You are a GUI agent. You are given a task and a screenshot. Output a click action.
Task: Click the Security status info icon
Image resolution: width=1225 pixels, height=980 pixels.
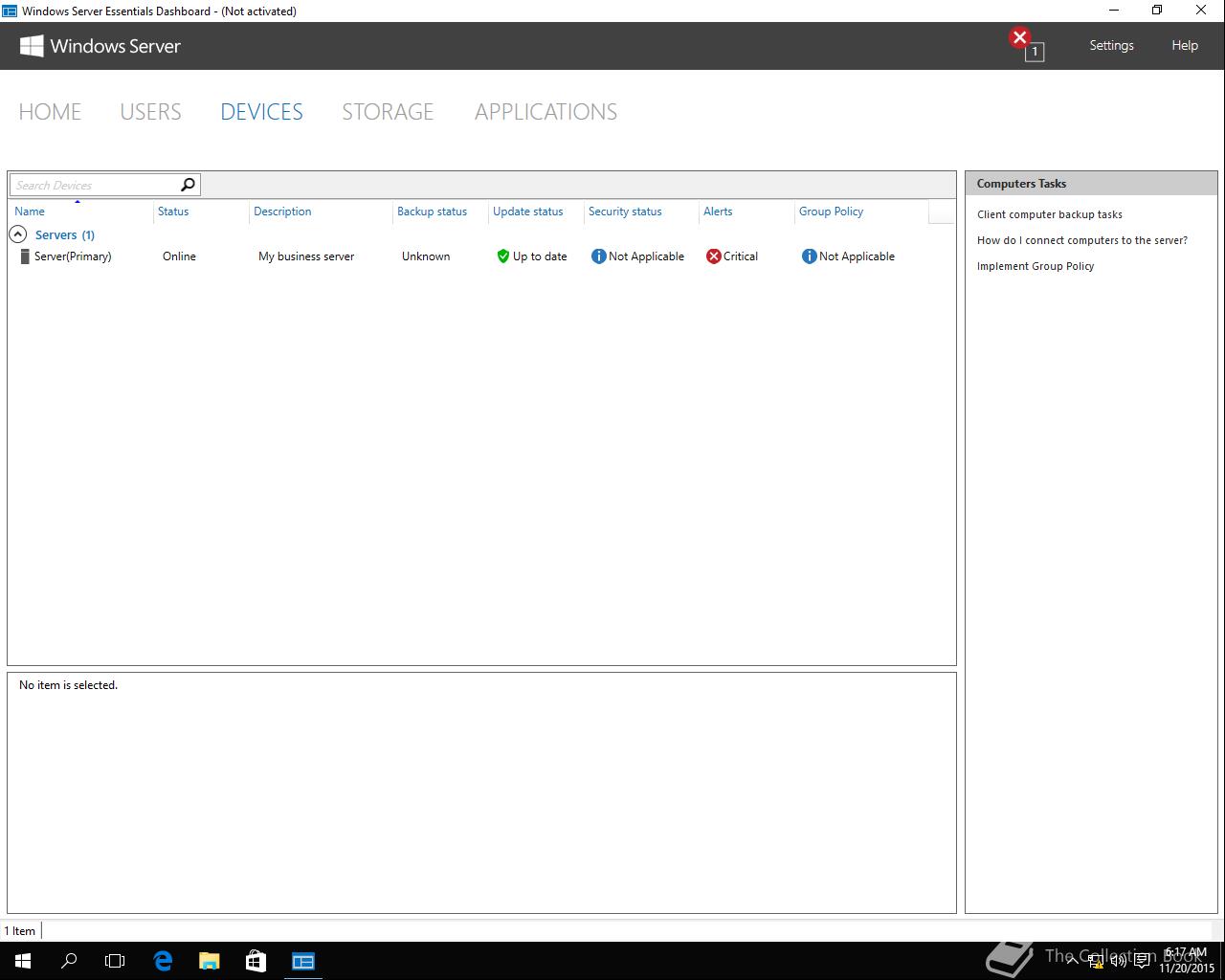coord(599,256)
